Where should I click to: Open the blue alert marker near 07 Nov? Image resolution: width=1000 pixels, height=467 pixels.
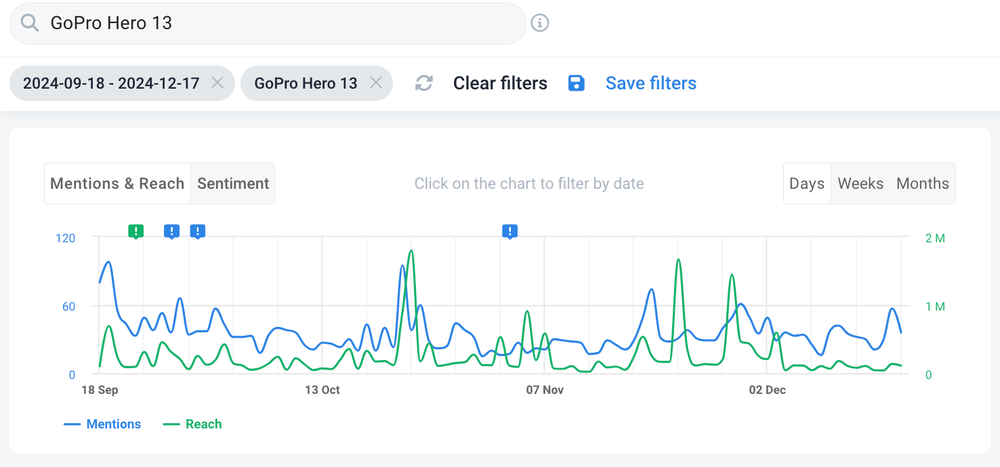[x=510, y=232]
